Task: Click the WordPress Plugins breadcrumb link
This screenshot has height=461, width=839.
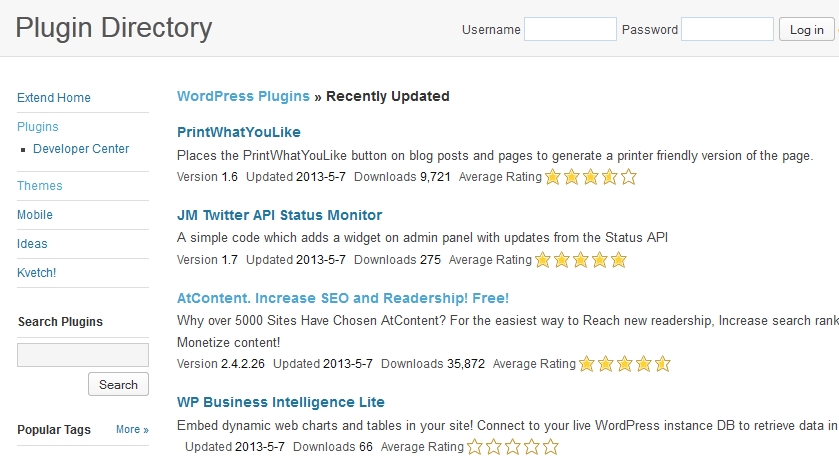Action: 243,96
